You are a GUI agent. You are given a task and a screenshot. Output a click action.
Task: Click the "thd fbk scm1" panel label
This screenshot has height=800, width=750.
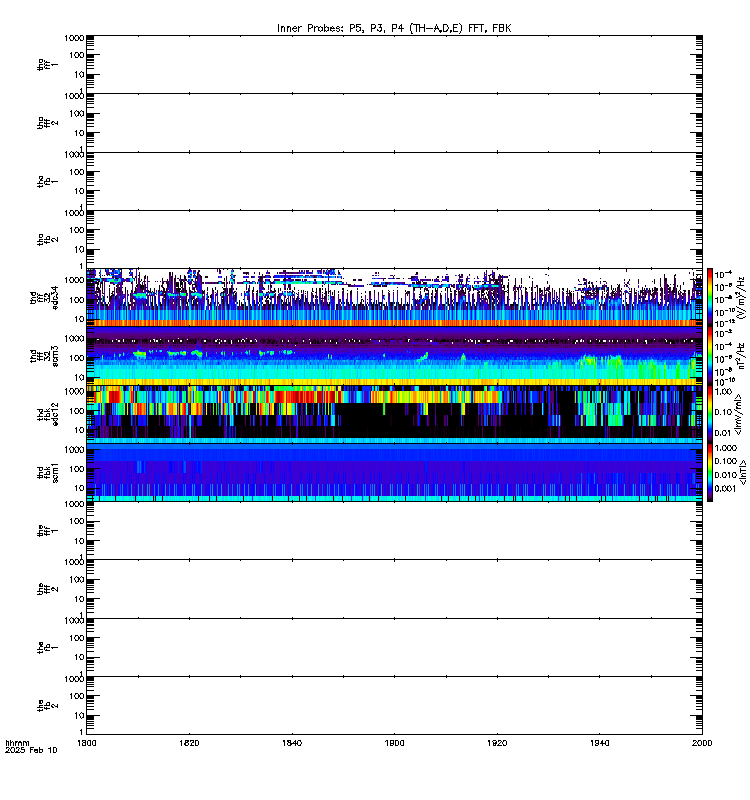tap(47, 472)
